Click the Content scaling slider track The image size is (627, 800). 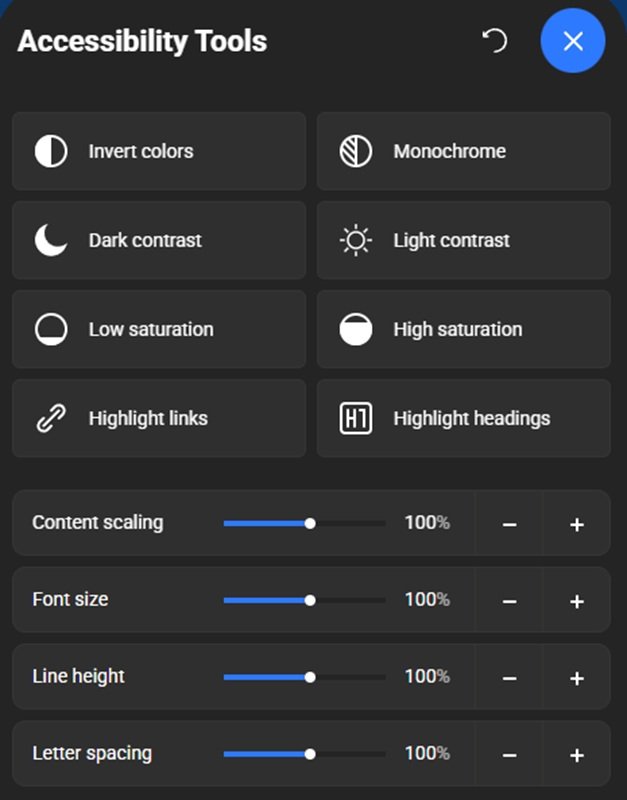click(x=348, y=523)
